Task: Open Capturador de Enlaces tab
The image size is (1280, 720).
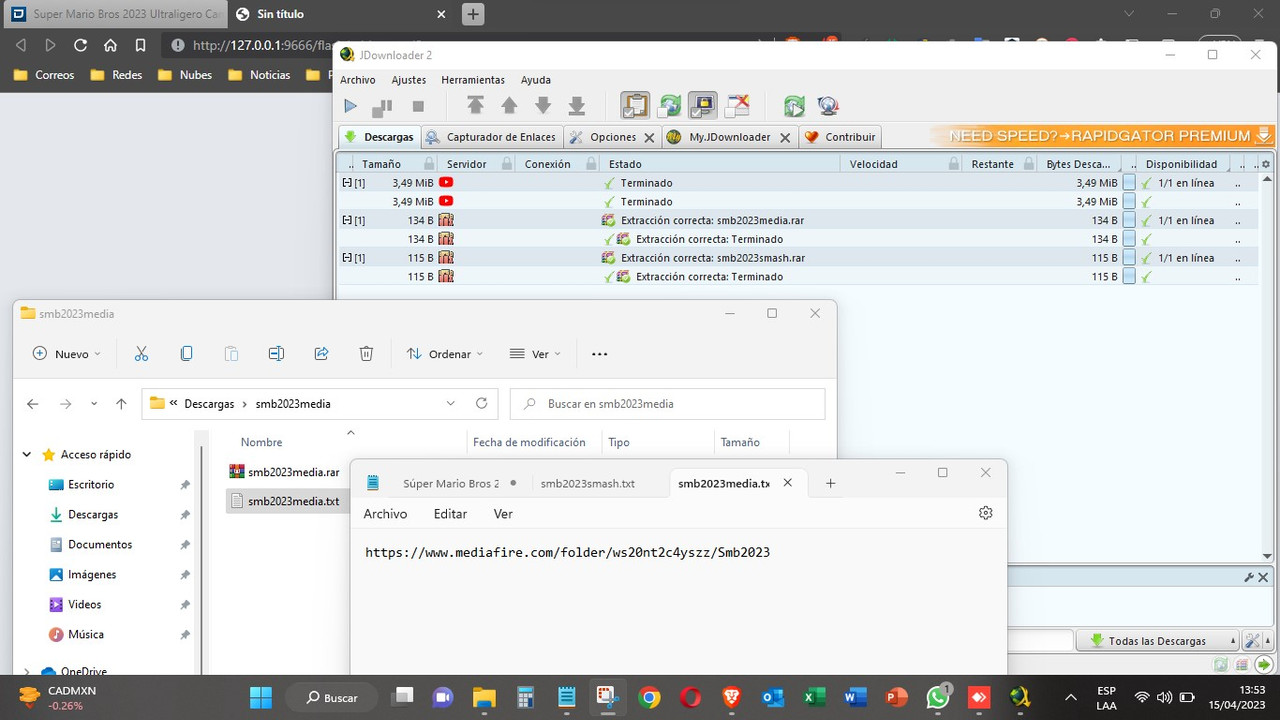Action: coord(490,137)
